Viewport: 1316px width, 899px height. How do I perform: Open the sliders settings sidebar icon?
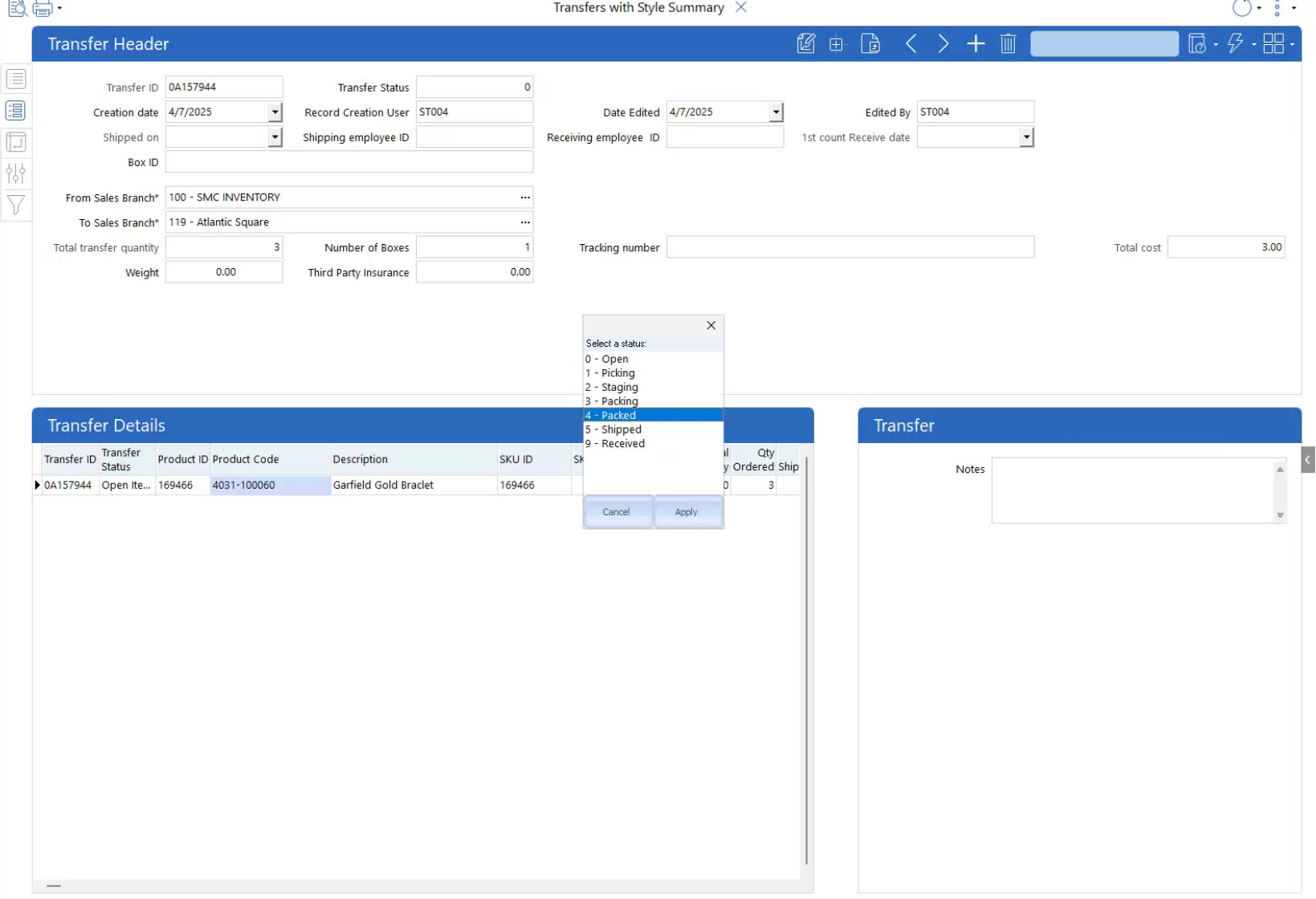[x=16, y=173]
